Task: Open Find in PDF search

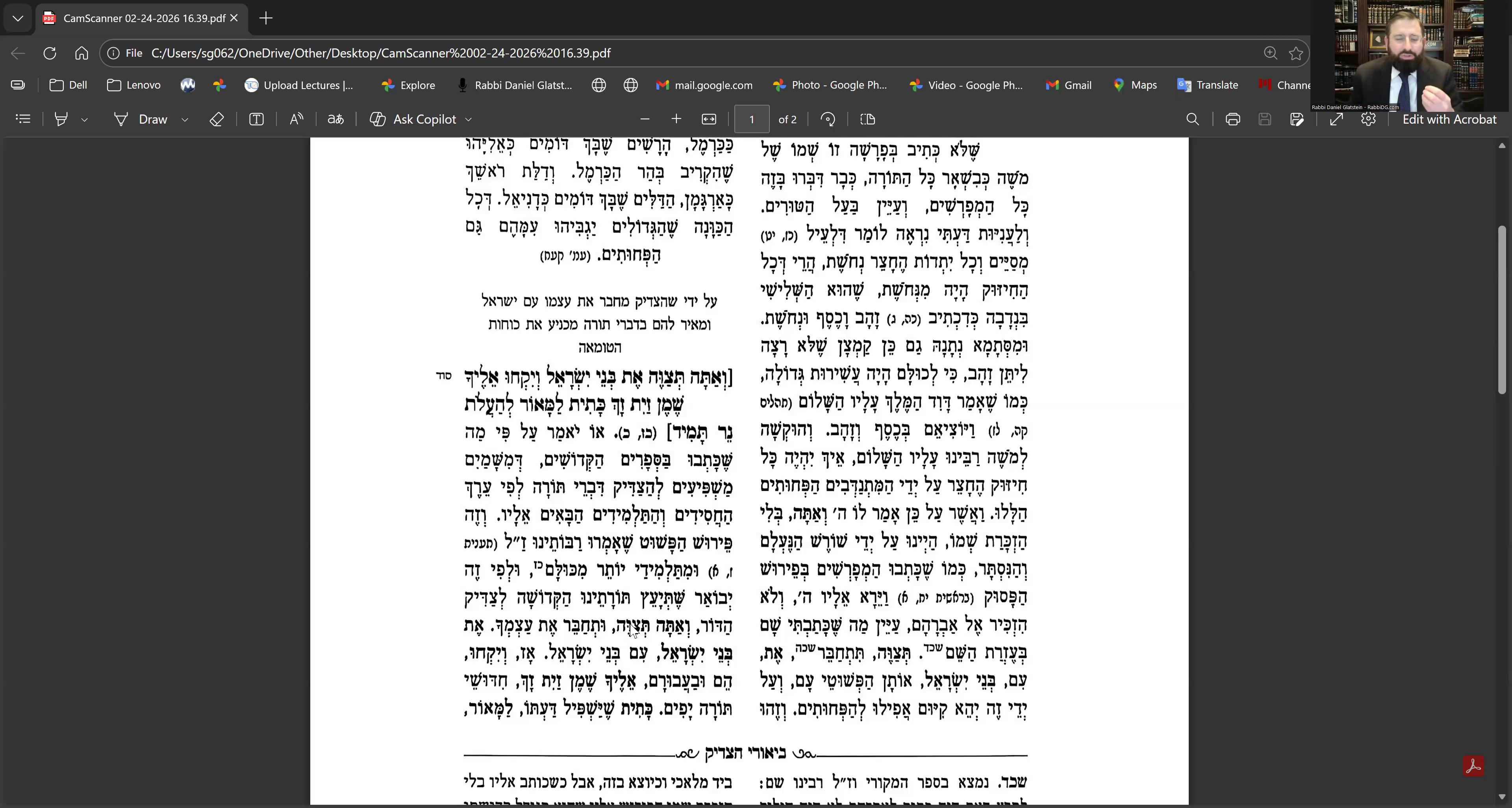Action: [x=1193, y=119]
